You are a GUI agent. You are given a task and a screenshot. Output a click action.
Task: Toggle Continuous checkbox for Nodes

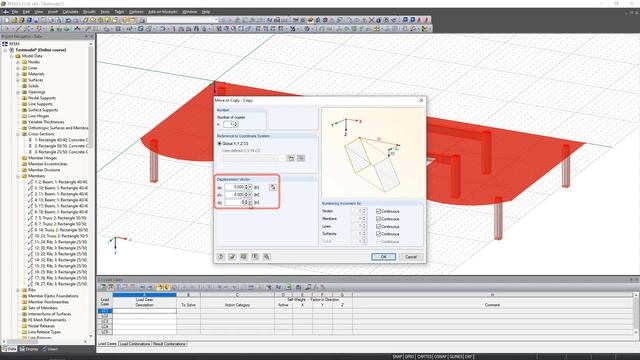378,211
